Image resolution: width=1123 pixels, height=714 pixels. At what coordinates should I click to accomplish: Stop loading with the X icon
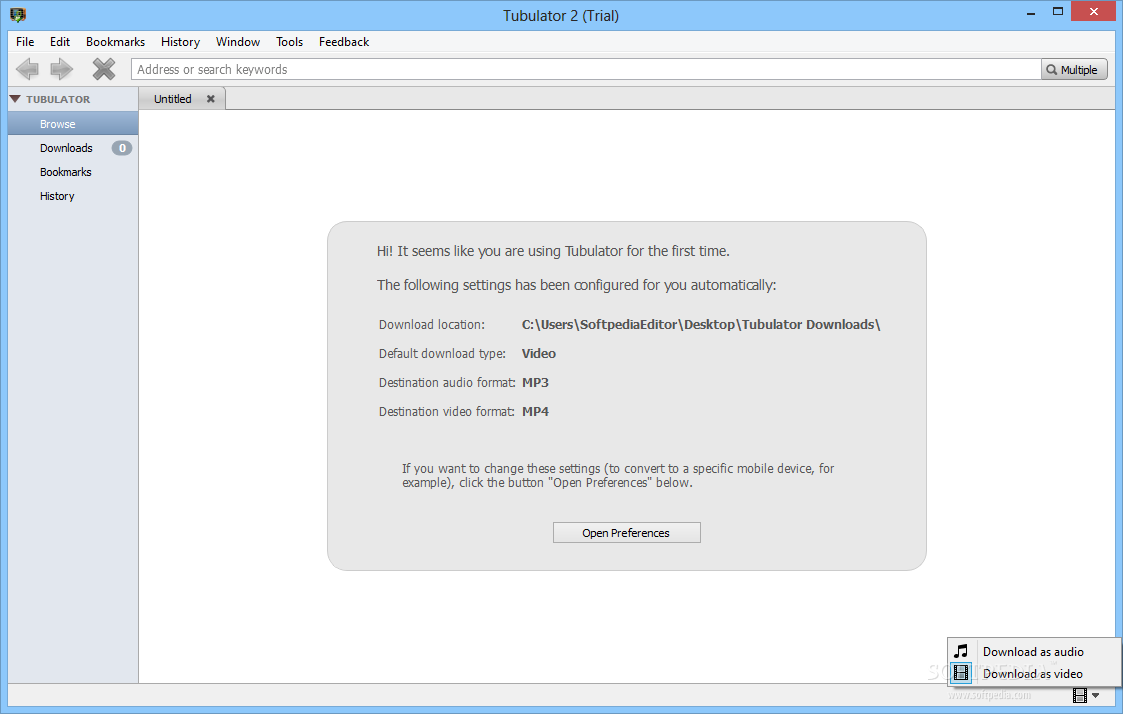(104, 69)
